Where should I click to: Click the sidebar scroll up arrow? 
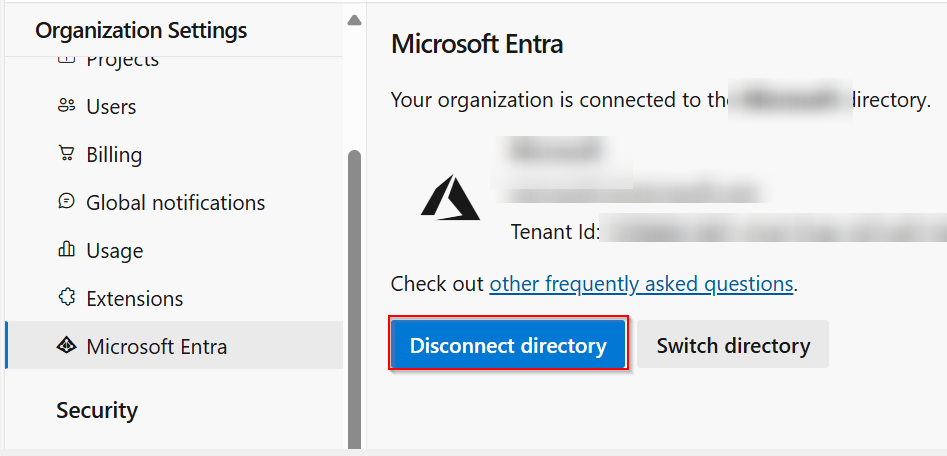(x=355, y=21)
